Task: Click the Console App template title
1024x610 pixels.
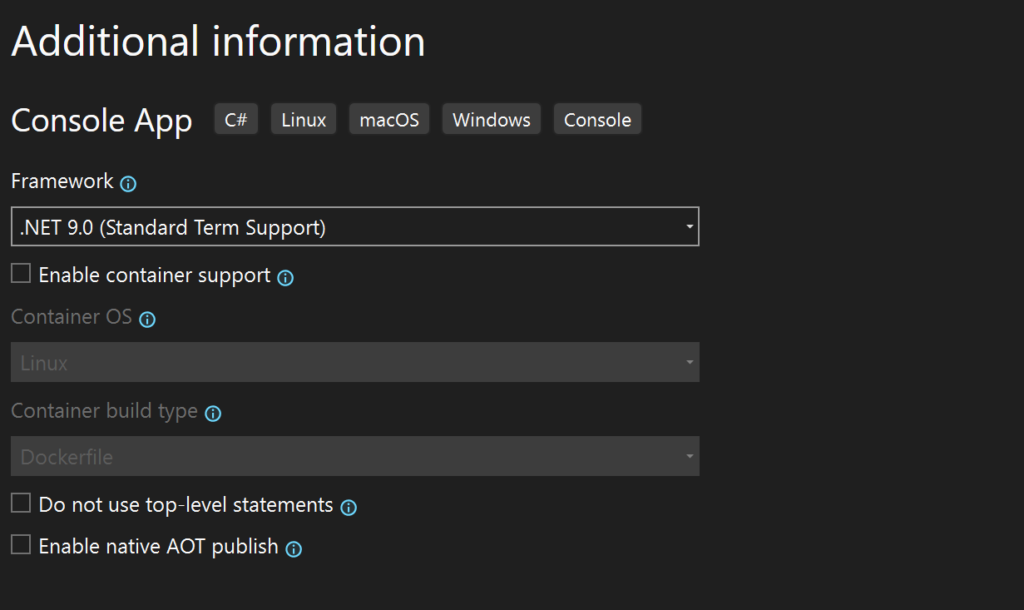Action: coord(101,121)
